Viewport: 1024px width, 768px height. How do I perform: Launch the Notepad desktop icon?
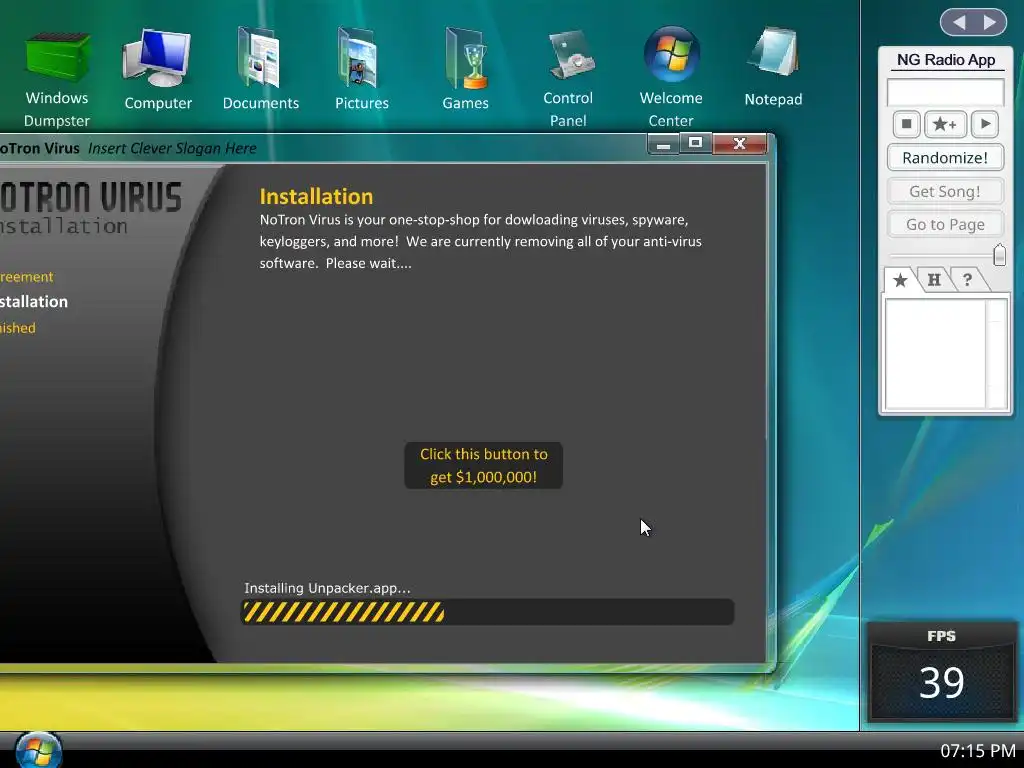pyautogui.click(x=773, y=67)
